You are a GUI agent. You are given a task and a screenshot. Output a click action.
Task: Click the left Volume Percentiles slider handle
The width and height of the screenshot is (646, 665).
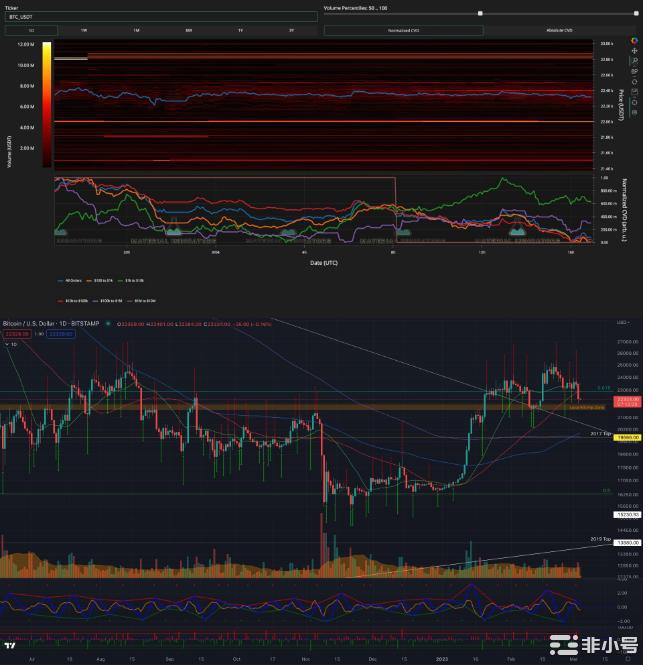(481, 13)
